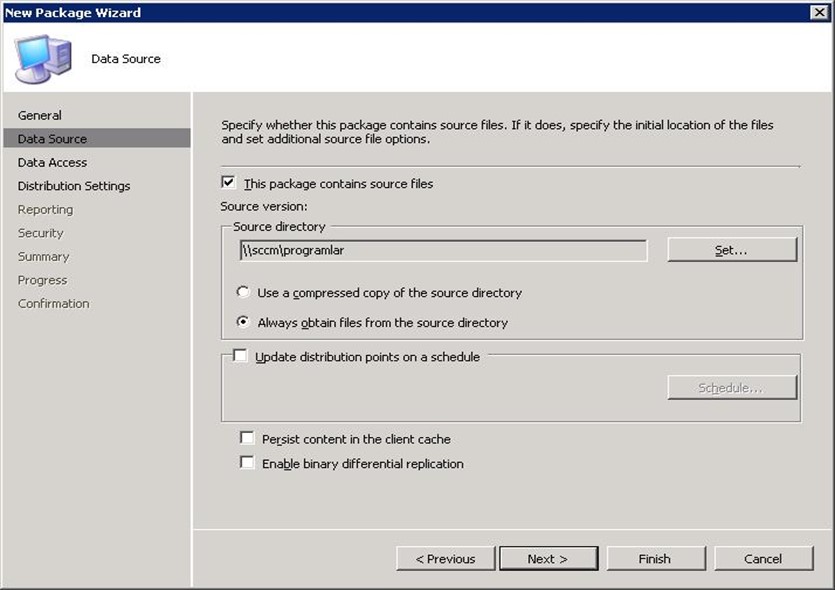Screen dimensions: 835x590
Task: Check 'Persist content in the client cache'
Action: [247, 438]
